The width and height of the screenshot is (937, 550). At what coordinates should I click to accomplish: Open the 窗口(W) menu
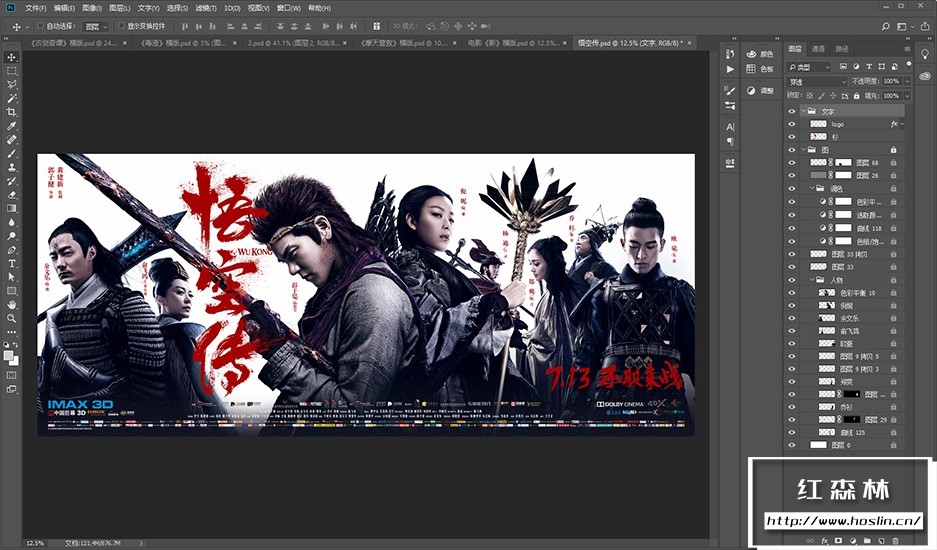289,8
